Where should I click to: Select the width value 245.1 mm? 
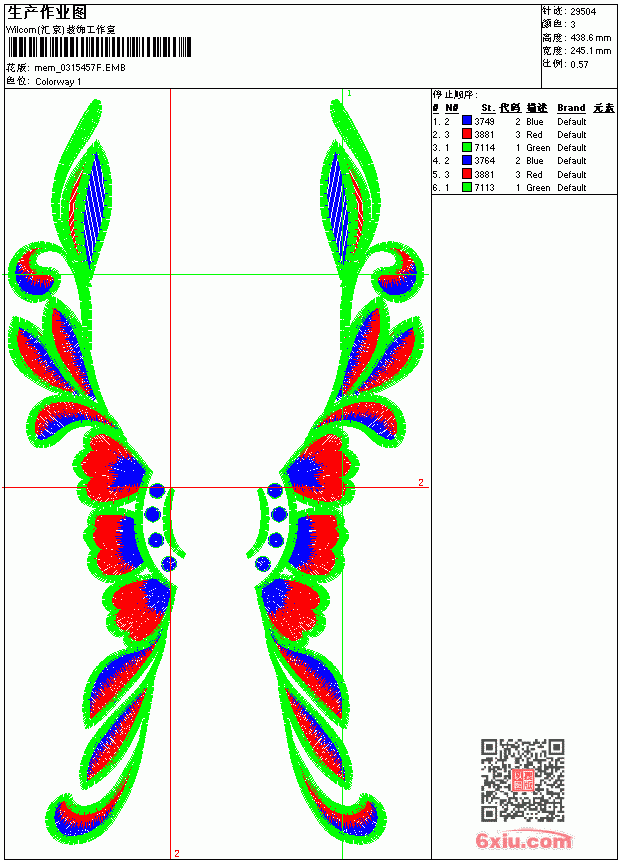(x=591, y=51)
